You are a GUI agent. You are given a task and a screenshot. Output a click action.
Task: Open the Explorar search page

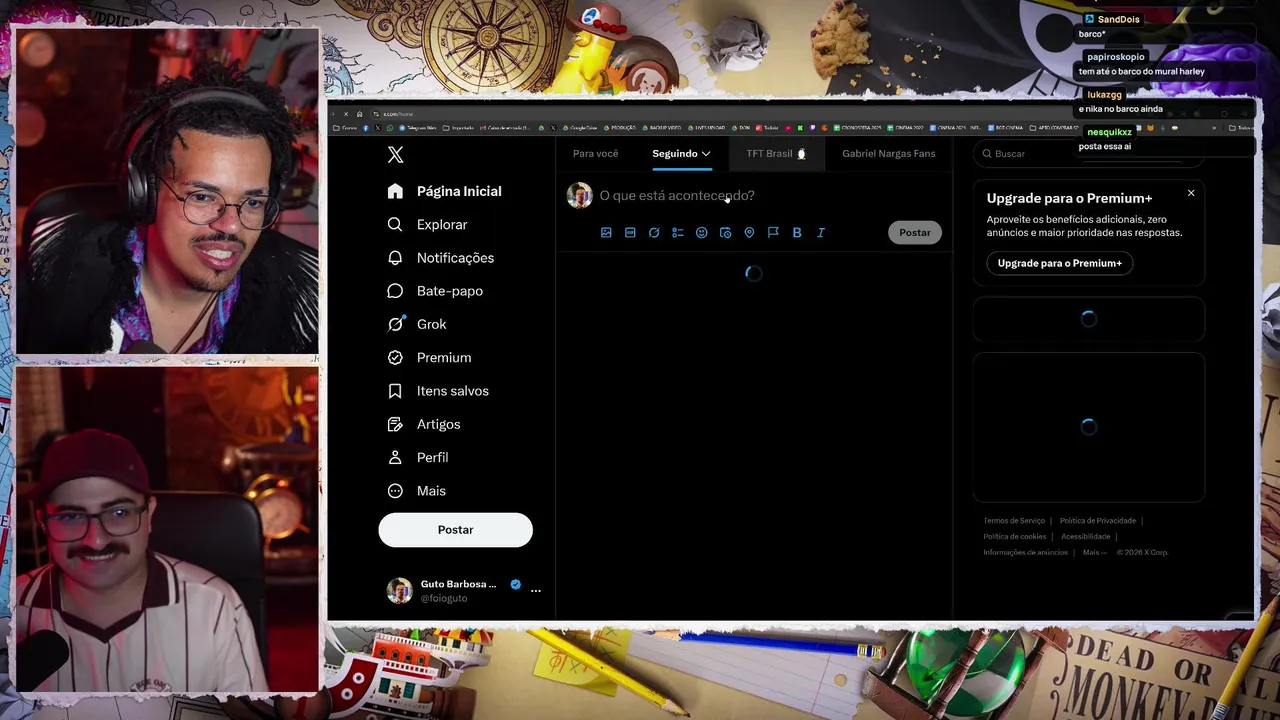428,224
